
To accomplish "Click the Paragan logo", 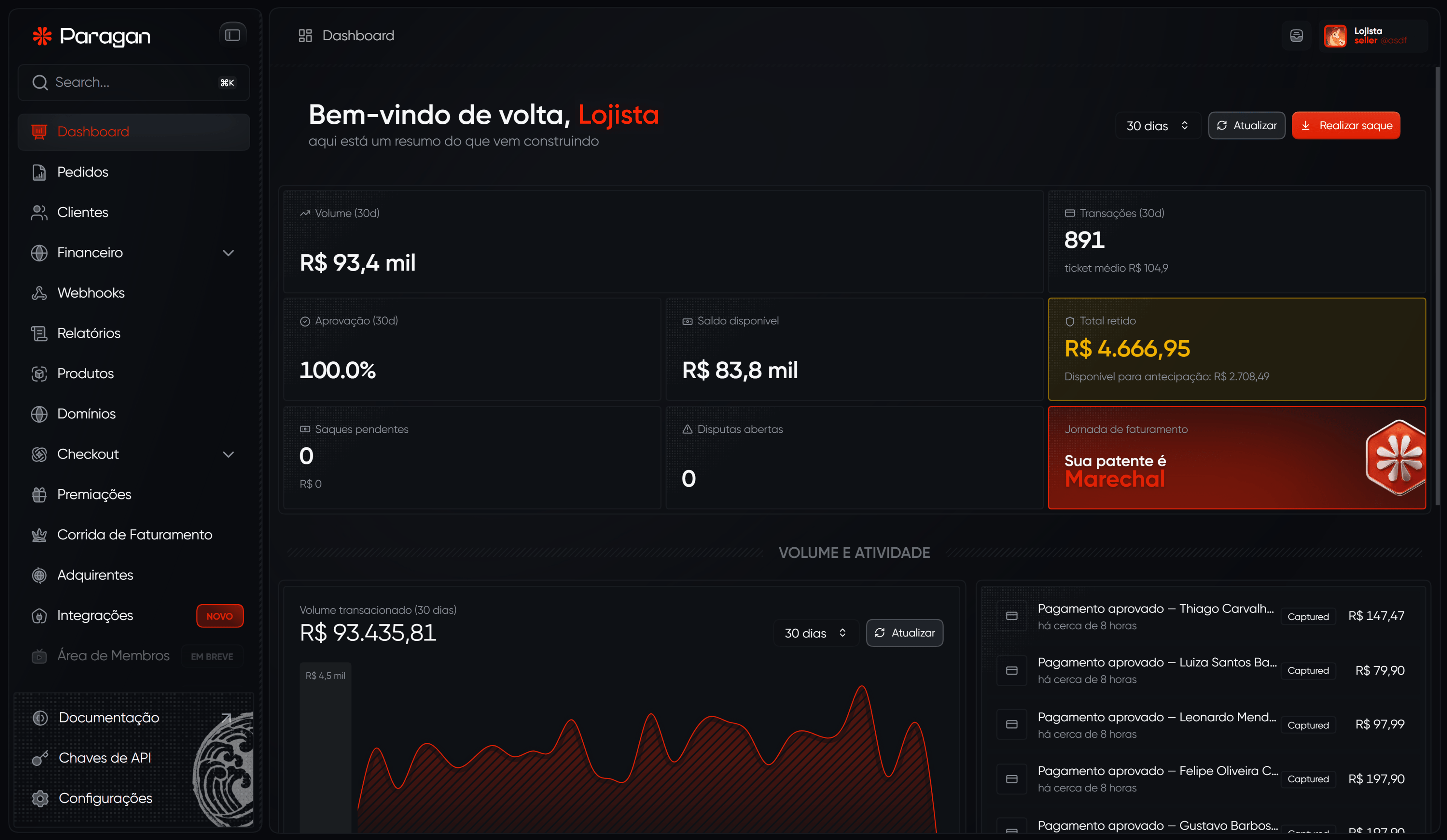I will (91, 36).
